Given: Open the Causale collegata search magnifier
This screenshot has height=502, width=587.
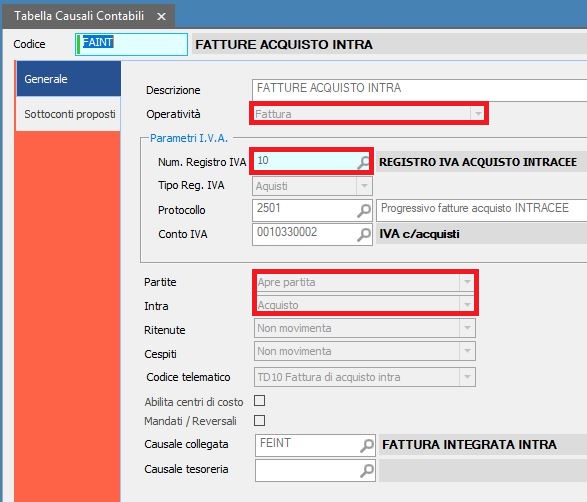Looking at the screenshot, I should (x=367, y=445).
